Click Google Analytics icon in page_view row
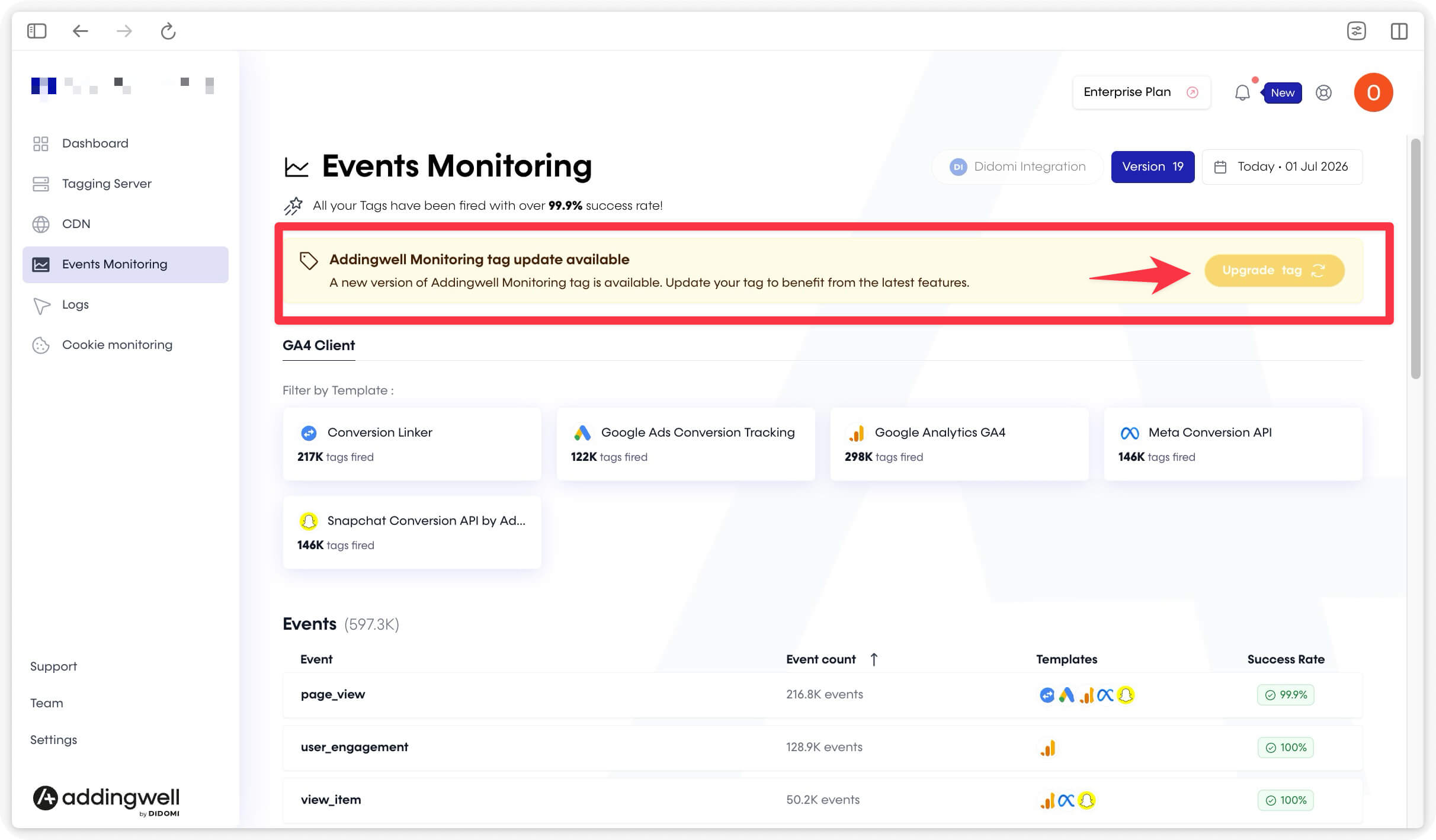This screenshot has width=1436, height=840. (x=1086, y=695)
